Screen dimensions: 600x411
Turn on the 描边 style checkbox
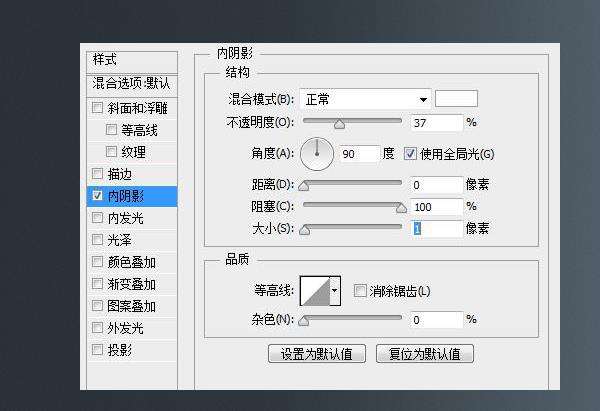pyautogui.click(x=97, y=174)
